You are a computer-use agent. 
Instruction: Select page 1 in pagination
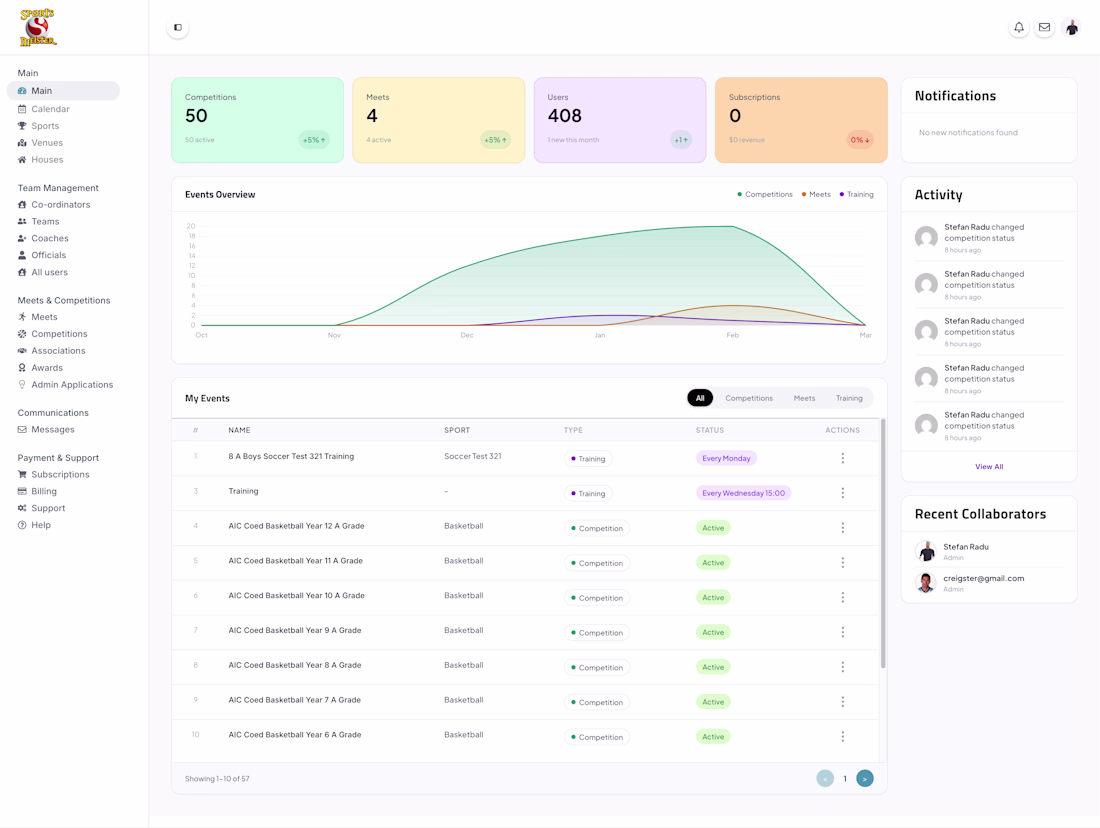845,779
